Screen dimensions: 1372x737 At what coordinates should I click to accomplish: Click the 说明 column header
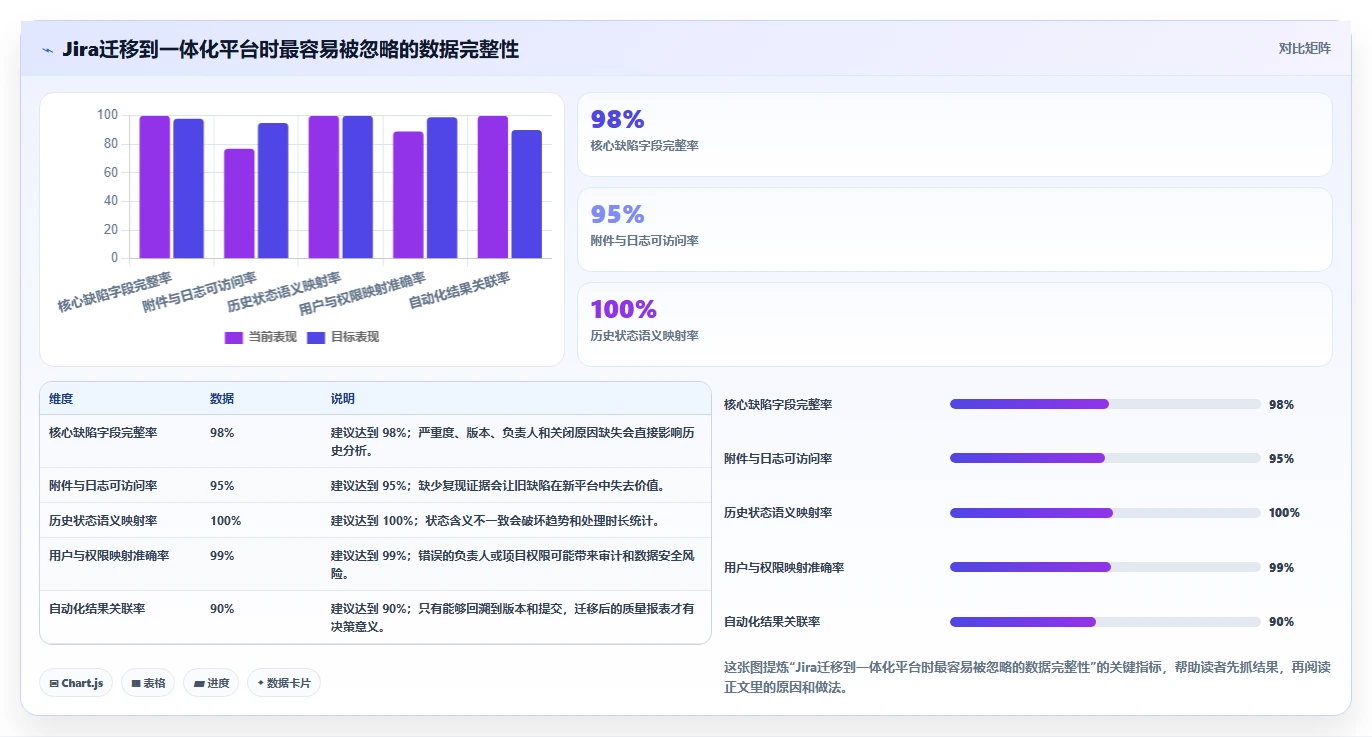click(343, 399)
